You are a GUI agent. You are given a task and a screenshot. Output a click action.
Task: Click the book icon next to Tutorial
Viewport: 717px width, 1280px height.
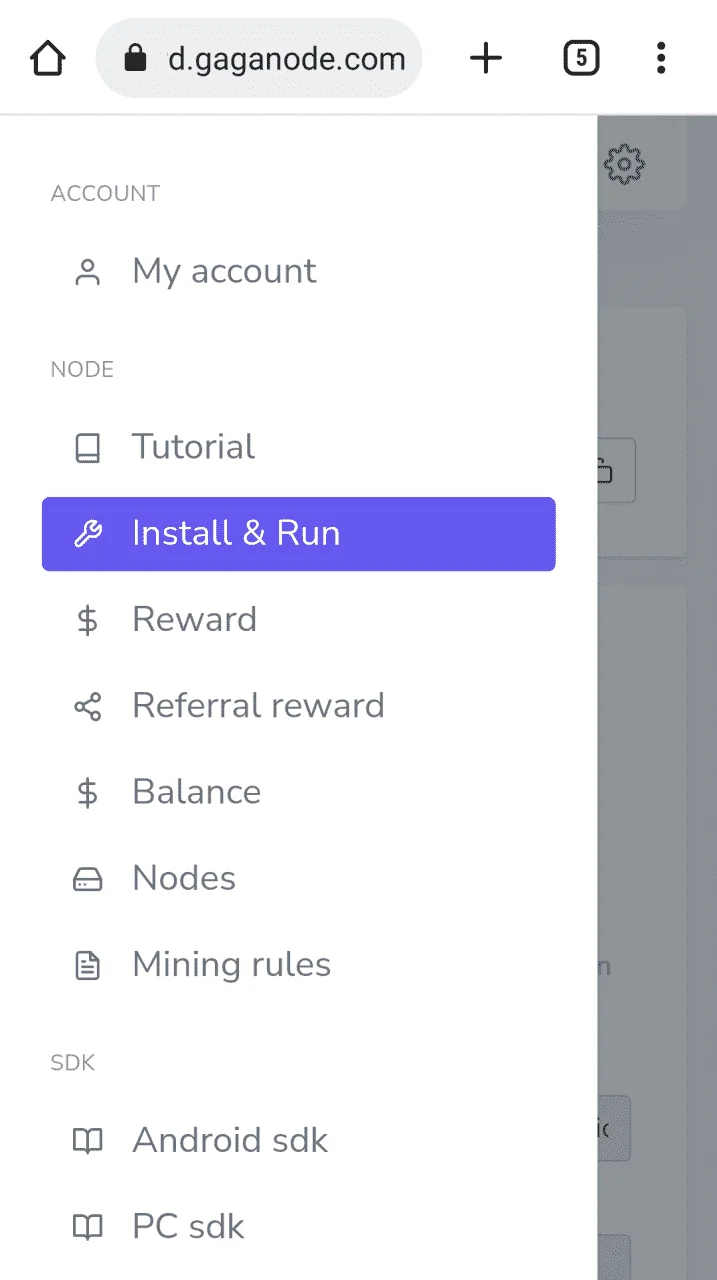[88, 448]
